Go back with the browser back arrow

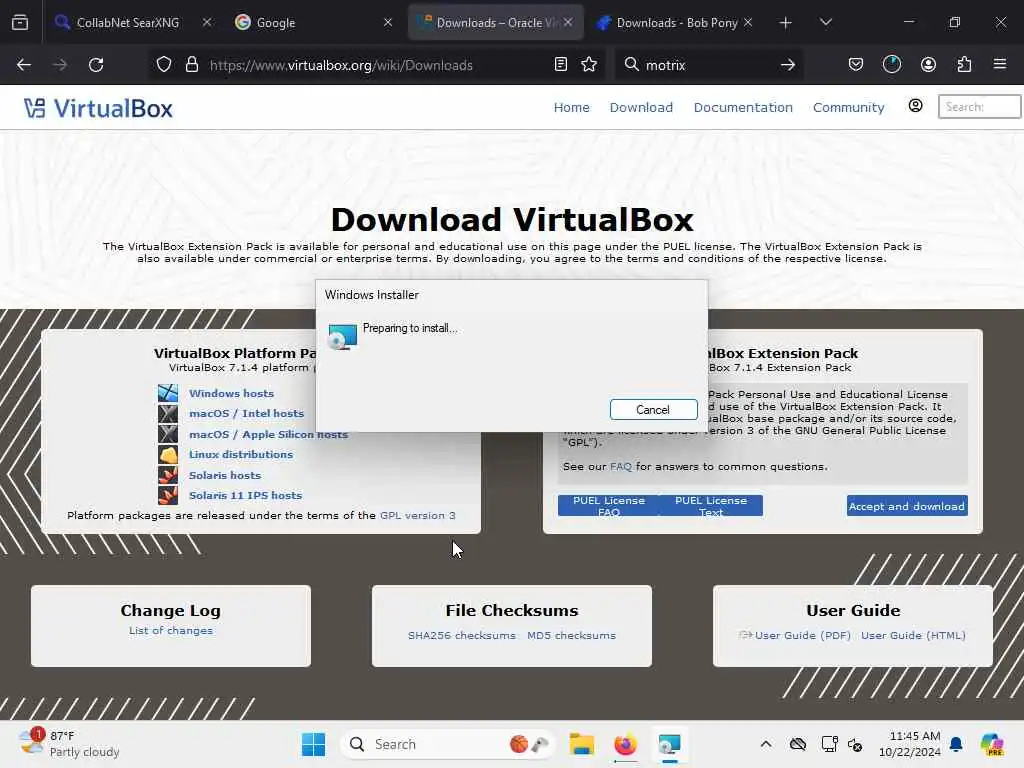tap(24, 65)
